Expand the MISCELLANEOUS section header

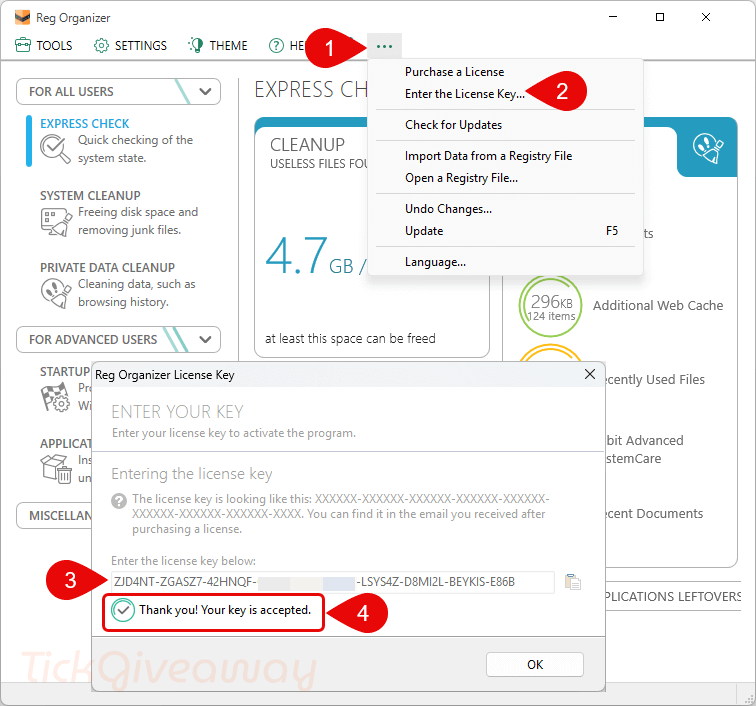point(54,516)
